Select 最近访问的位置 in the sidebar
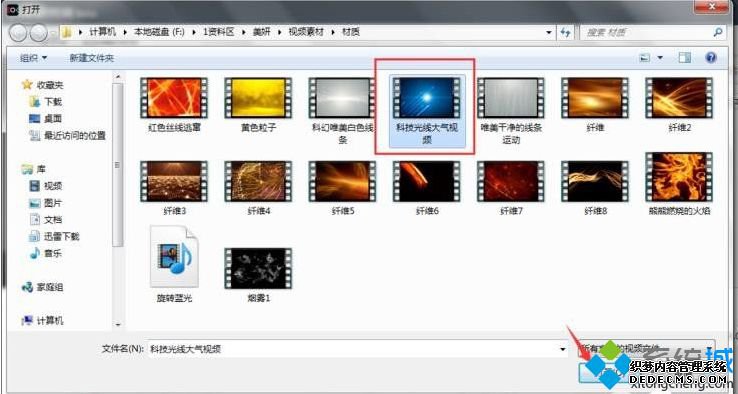The image size is (738, 394). tap(67, 136)
